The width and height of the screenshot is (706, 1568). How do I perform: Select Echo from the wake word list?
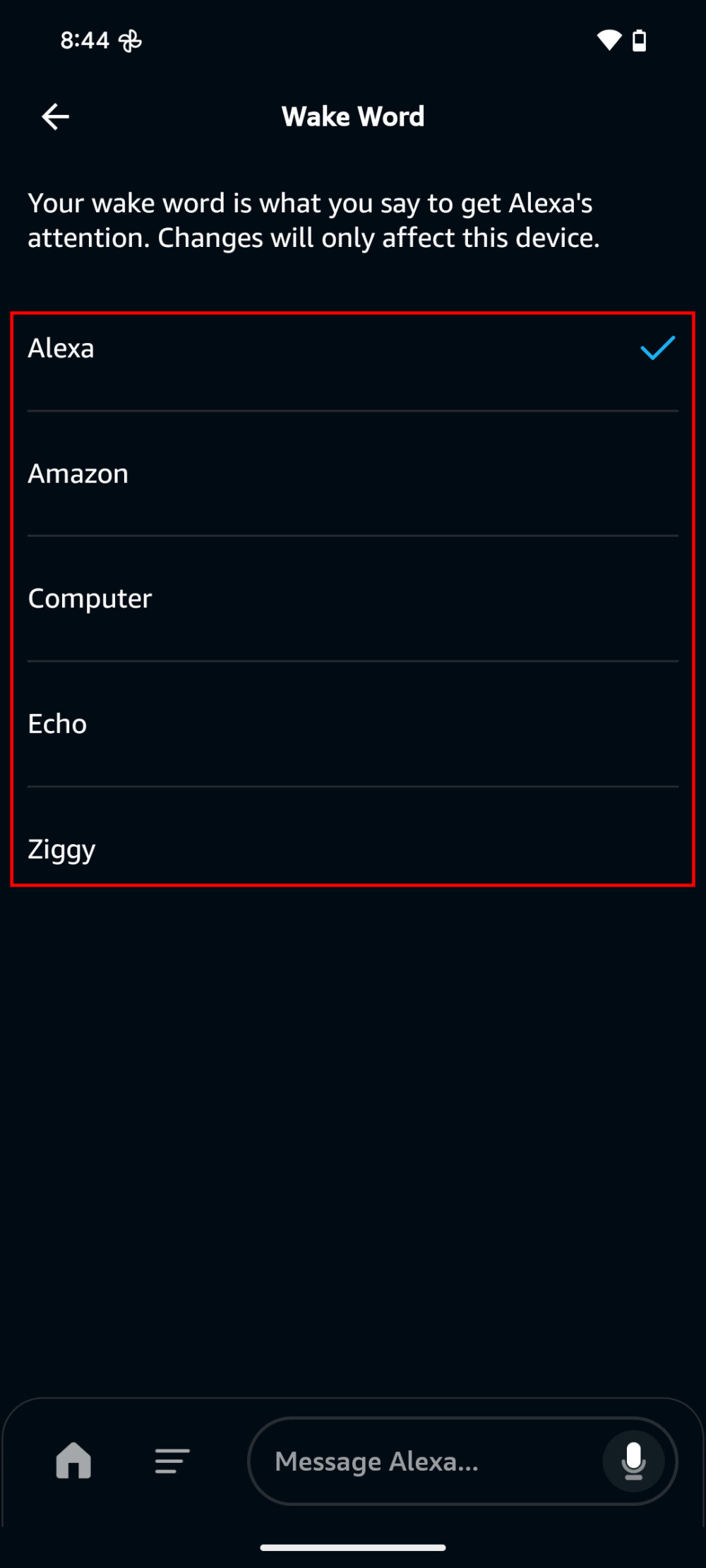tap(57, 723)
